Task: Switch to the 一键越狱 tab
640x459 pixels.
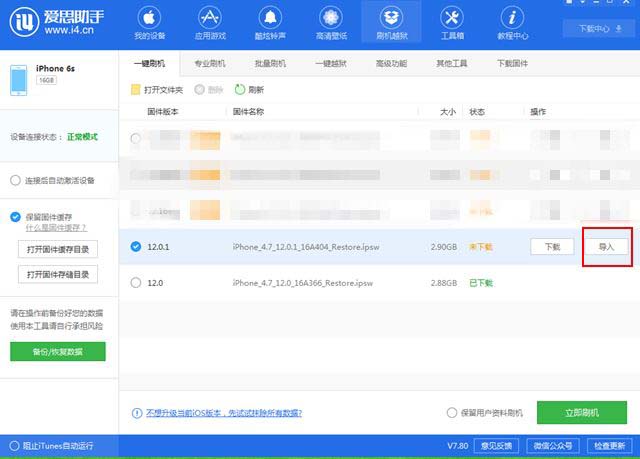Action: [x=331, y=64]
